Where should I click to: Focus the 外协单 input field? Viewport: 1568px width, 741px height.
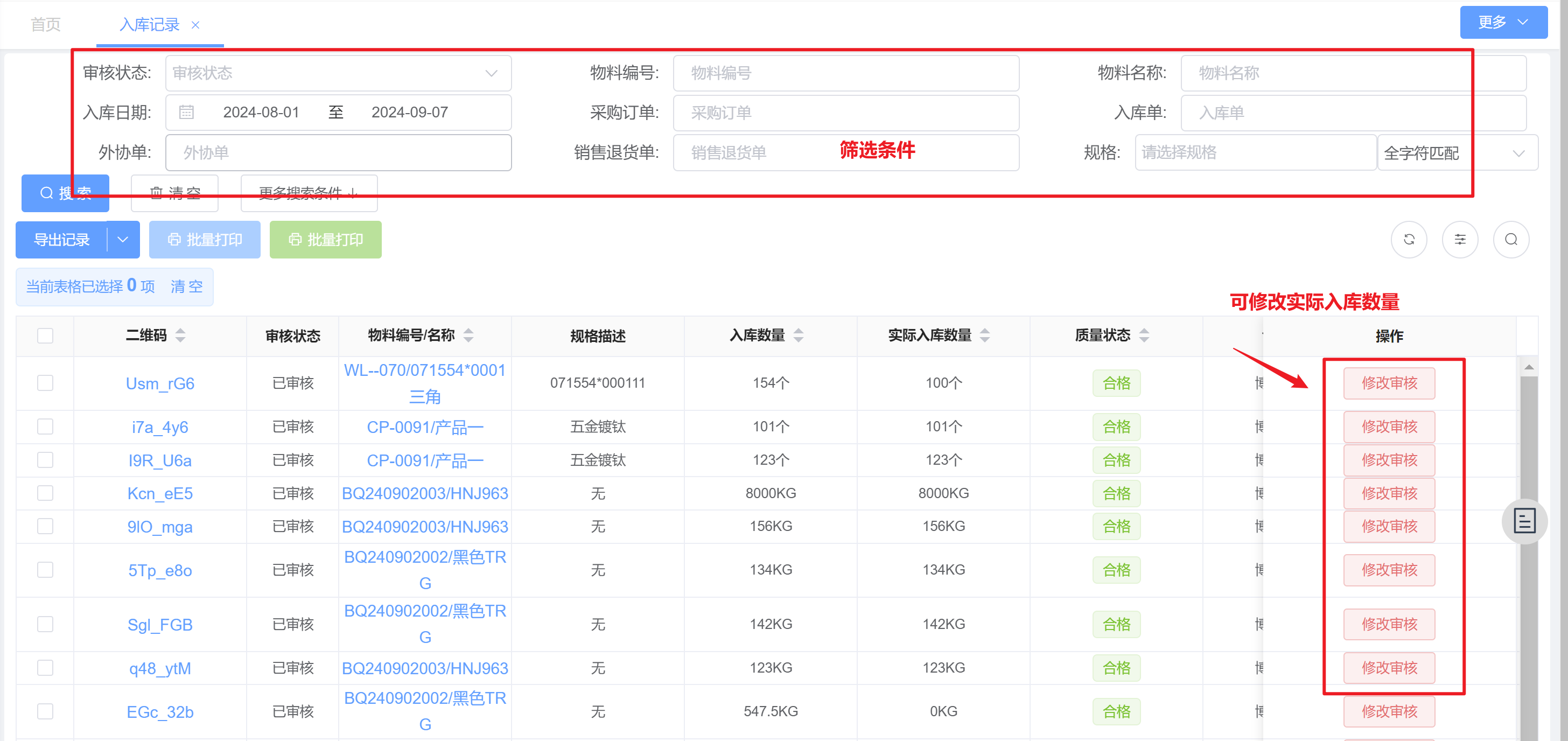point(339,153)
